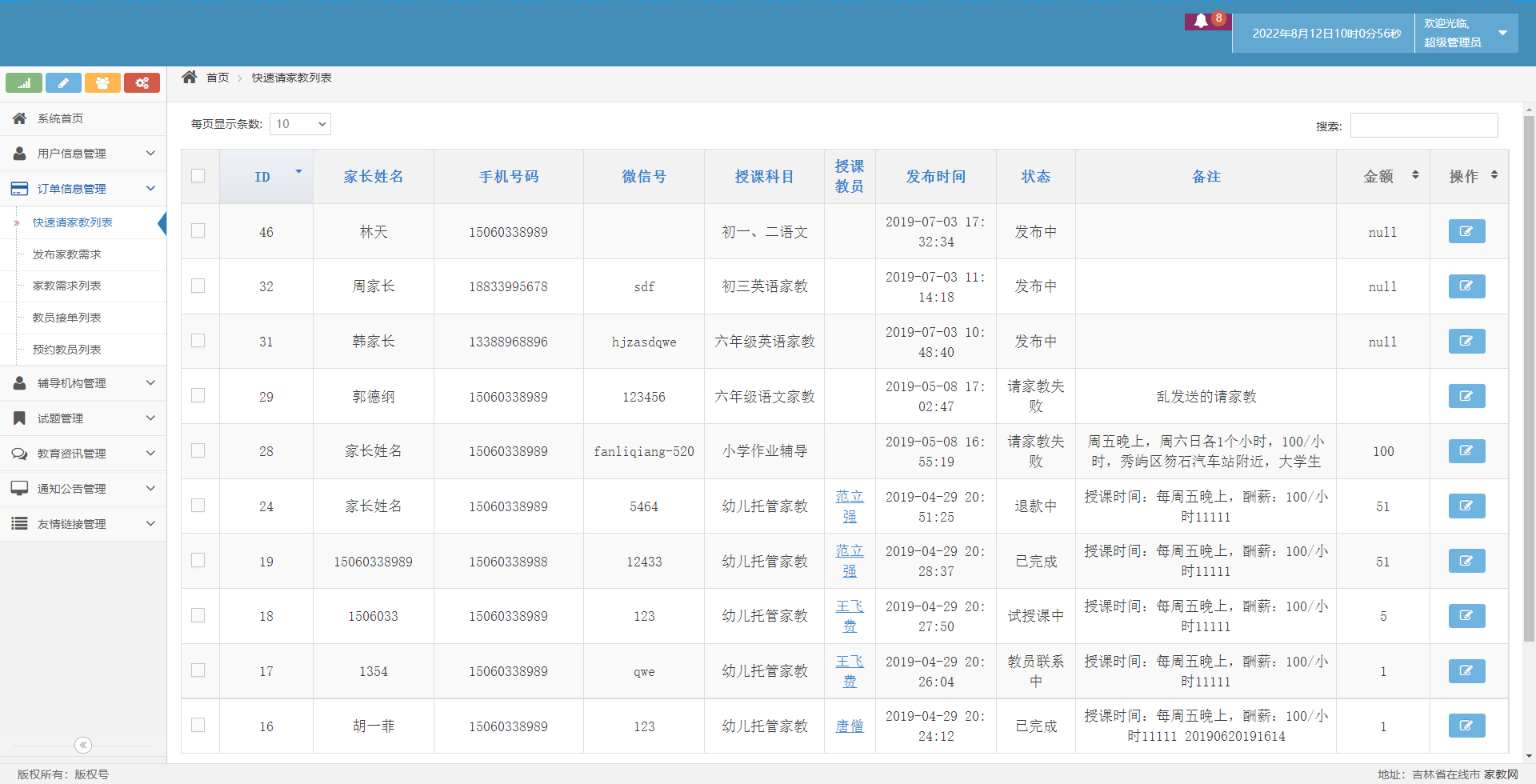1536x784 pixels.
Task: Click teacher link 唐僧 in row 16
Action: click(850, 726)
